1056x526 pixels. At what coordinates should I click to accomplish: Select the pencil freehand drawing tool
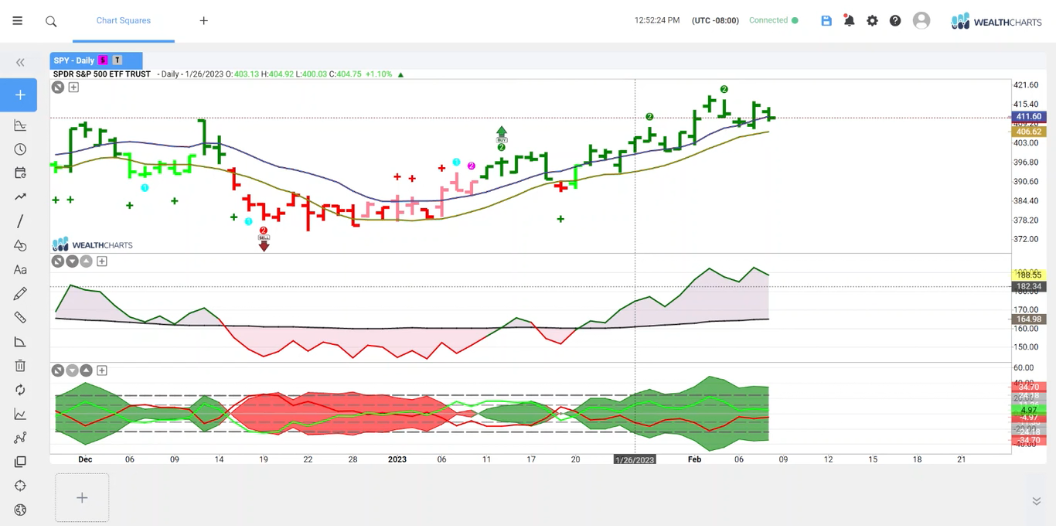click(x=20, y=293)
